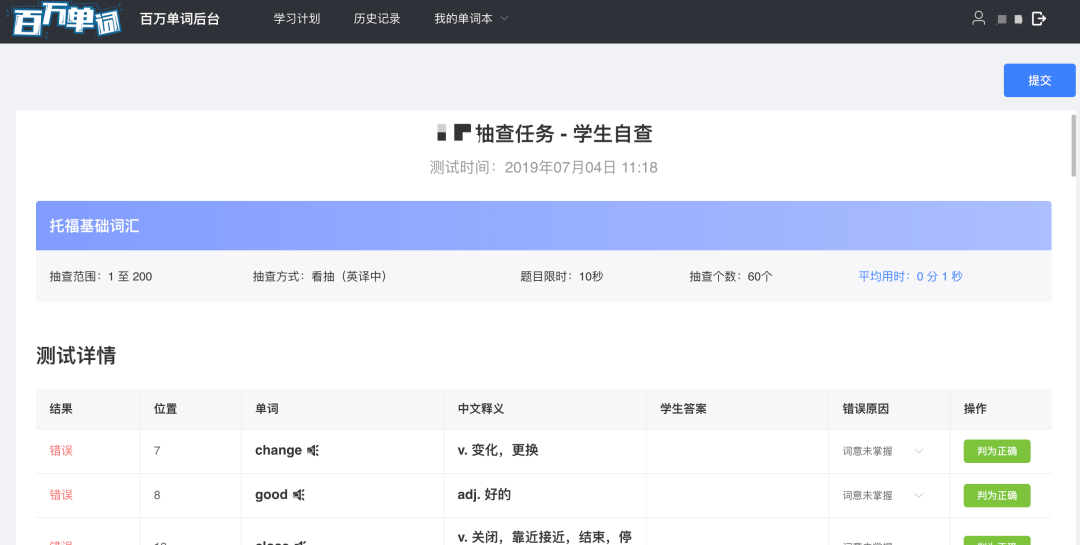The width and height of the screenshot is (1080, 545).
Task: Go to the 学习计划 page
Action: coord(297,19)
